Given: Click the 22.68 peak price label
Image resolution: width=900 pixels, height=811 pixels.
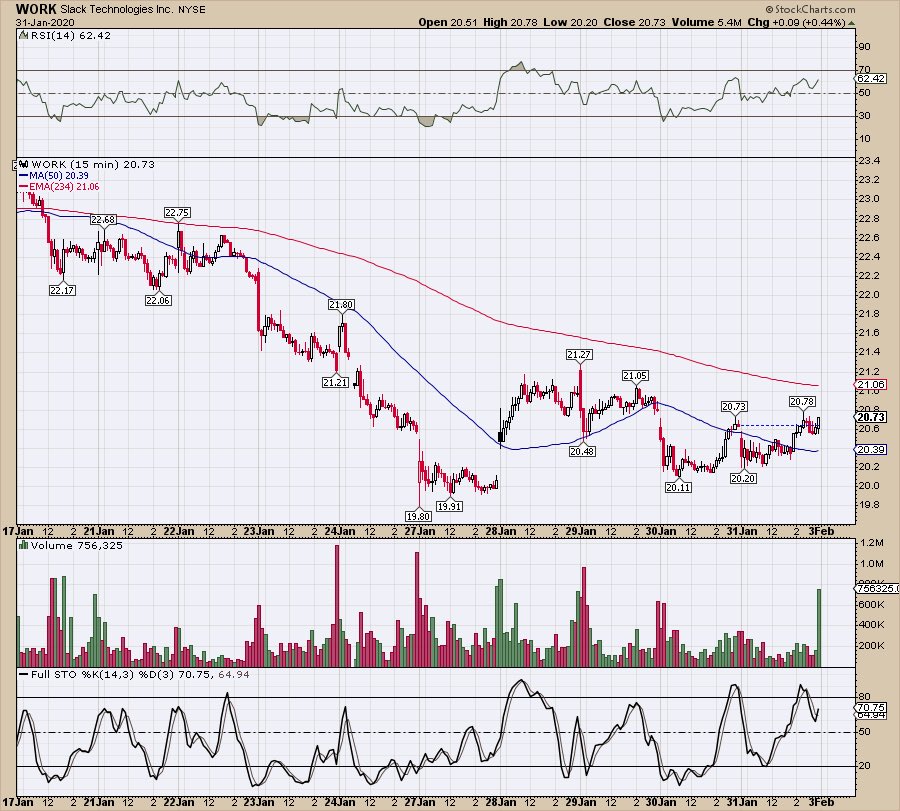Looking at the screenshot, I should (103, 219).
